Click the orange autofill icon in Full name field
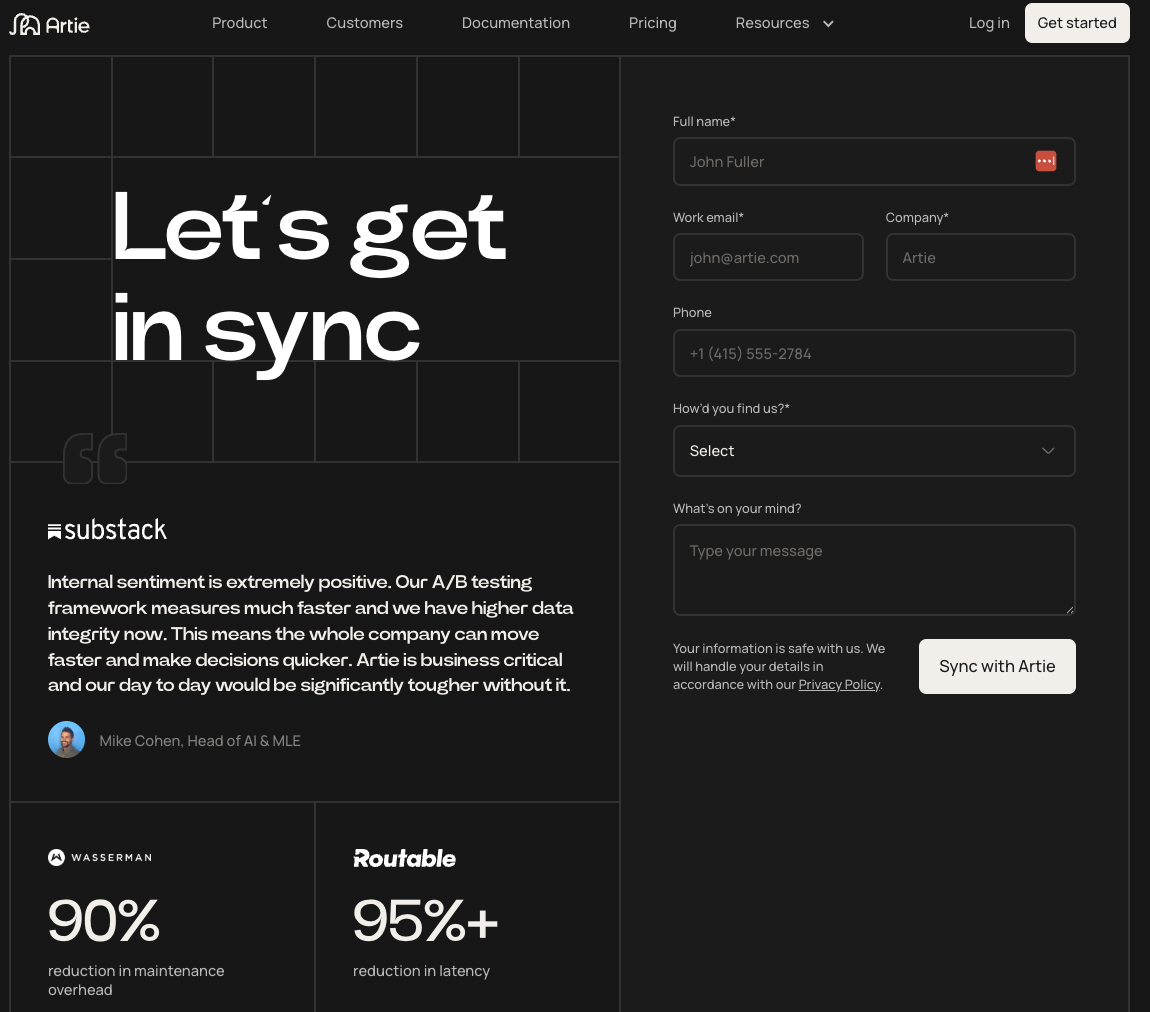Viewport: 1150px width, 1012px height. (x=1045, y=161)
